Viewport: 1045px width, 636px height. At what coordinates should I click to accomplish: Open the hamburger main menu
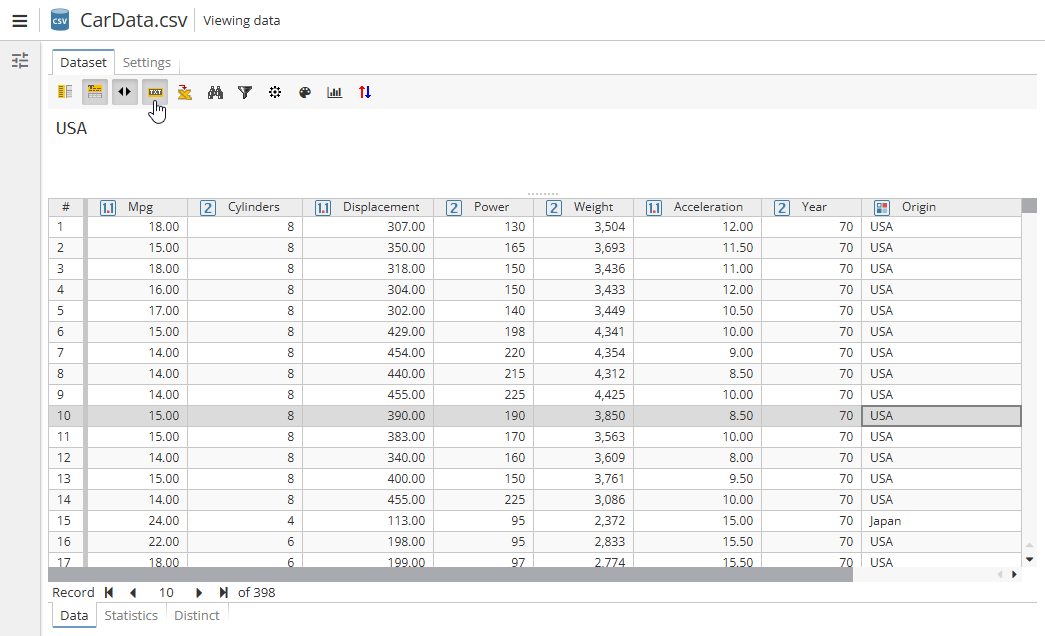(20, 20)
